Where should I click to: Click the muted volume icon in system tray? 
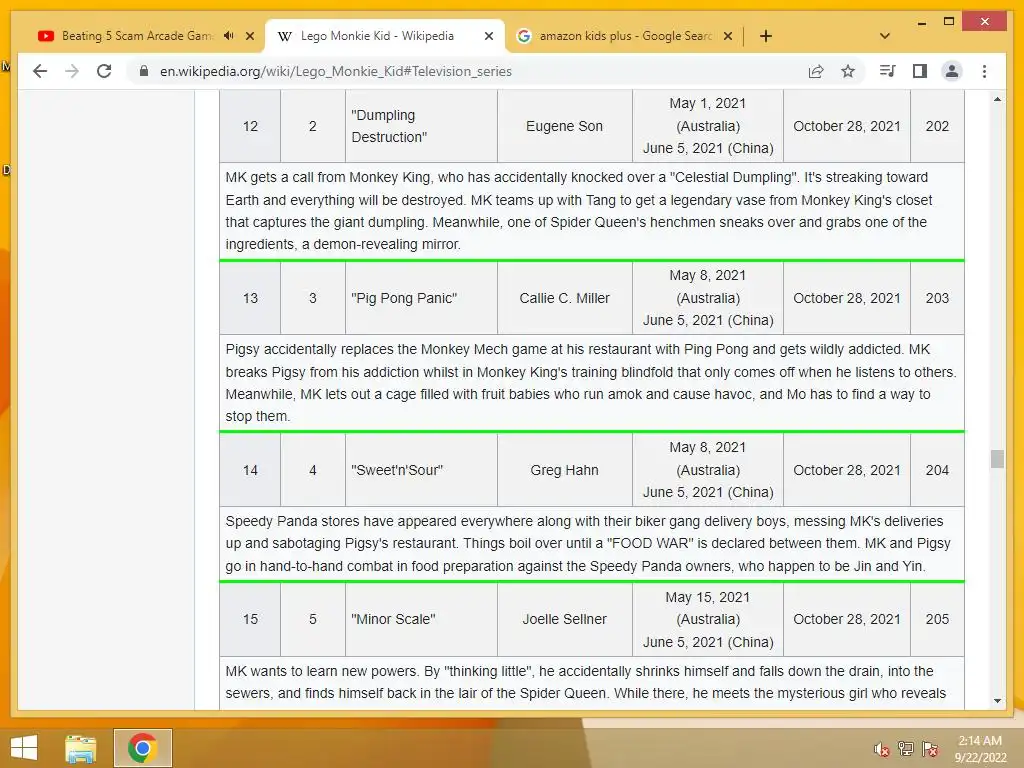coord(882,750)
